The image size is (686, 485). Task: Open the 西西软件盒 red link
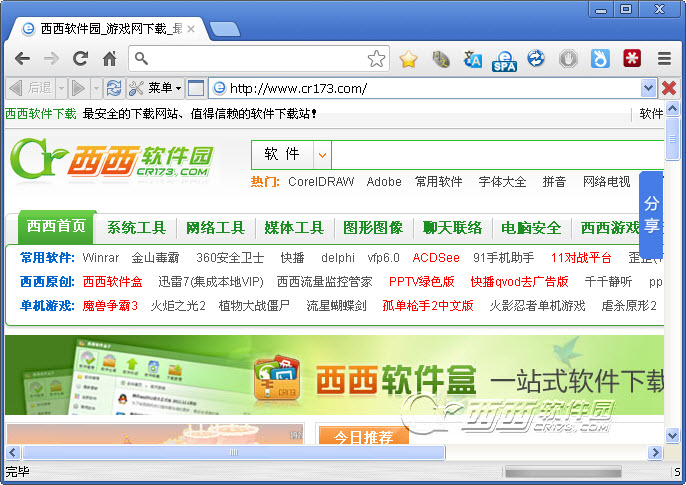[x=112, y=282]
